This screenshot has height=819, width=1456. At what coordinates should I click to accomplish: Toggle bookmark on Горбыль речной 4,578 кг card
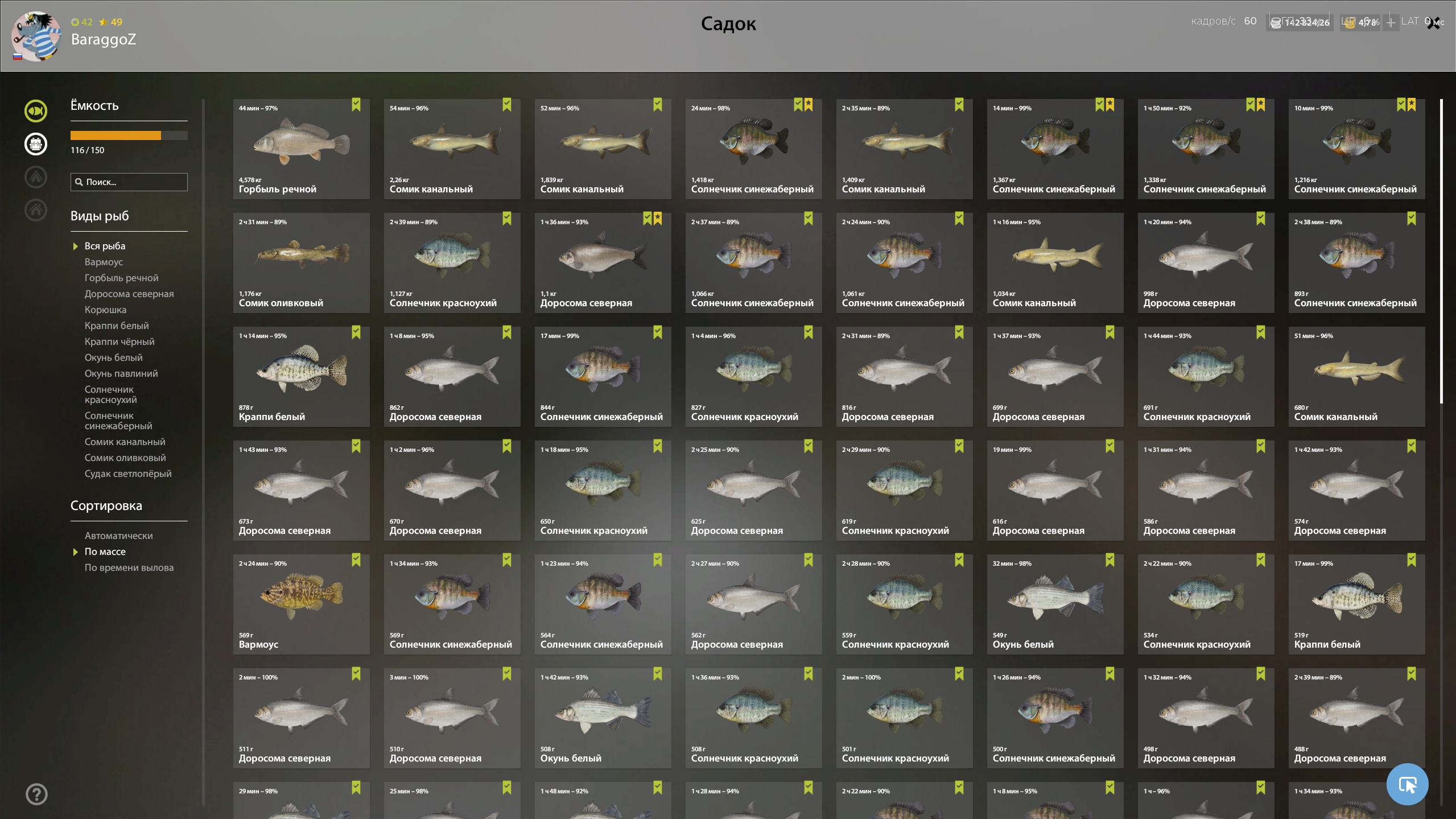point(356,105)
